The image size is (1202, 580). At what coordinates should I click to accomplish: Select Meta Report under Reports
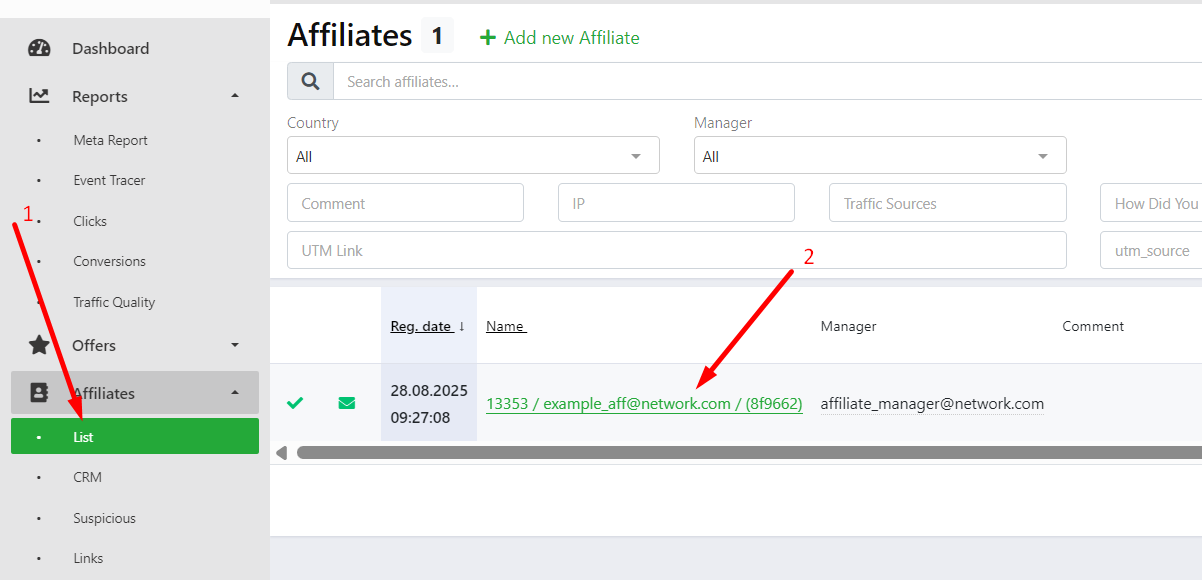(x=110, y=140)
